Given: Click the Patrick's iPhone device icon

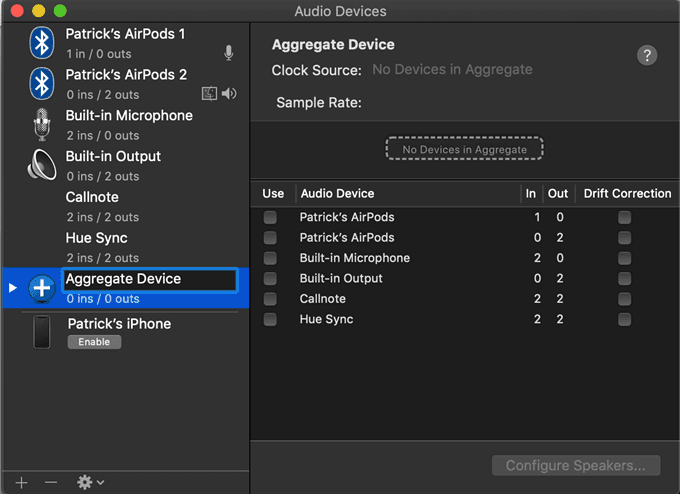Looking at the screenshot, I should click(42, 332).
